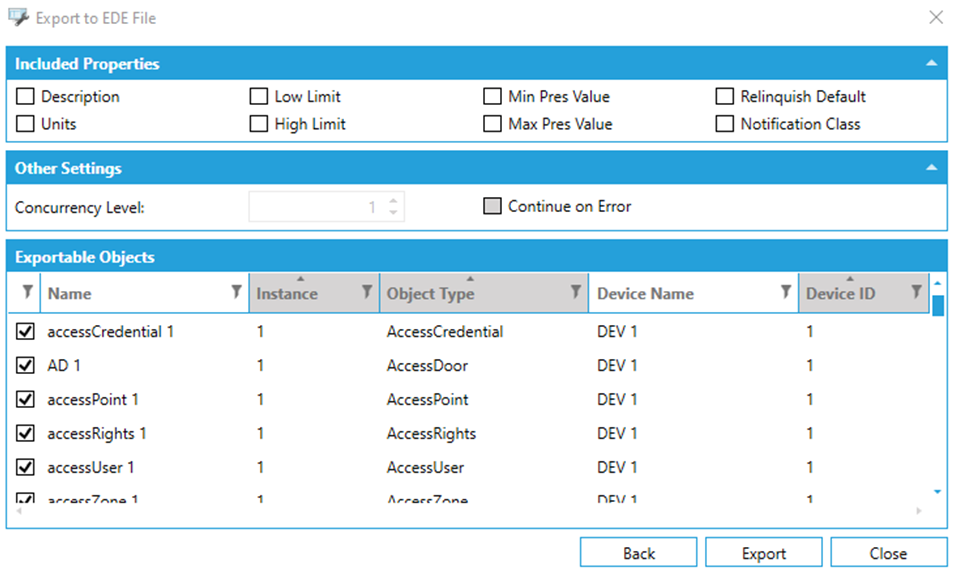Screen dimensions: 954x571
Task: Click the filter icon above row checkboxes
Action: [26, 292]
